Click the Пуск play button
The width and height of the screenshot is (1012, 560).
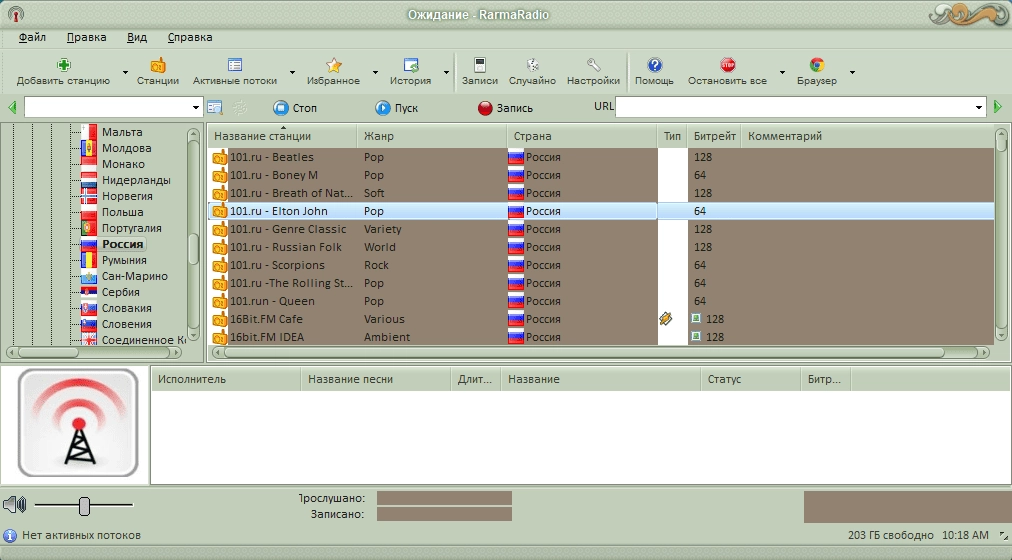pos(397,108)
